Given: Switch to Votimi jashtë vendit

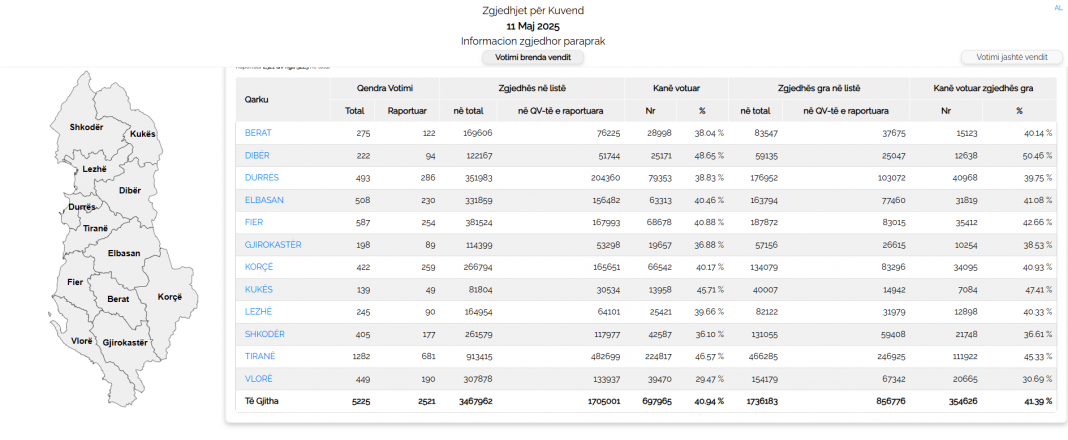Looking at the screenshot, I should (1011, 57).
